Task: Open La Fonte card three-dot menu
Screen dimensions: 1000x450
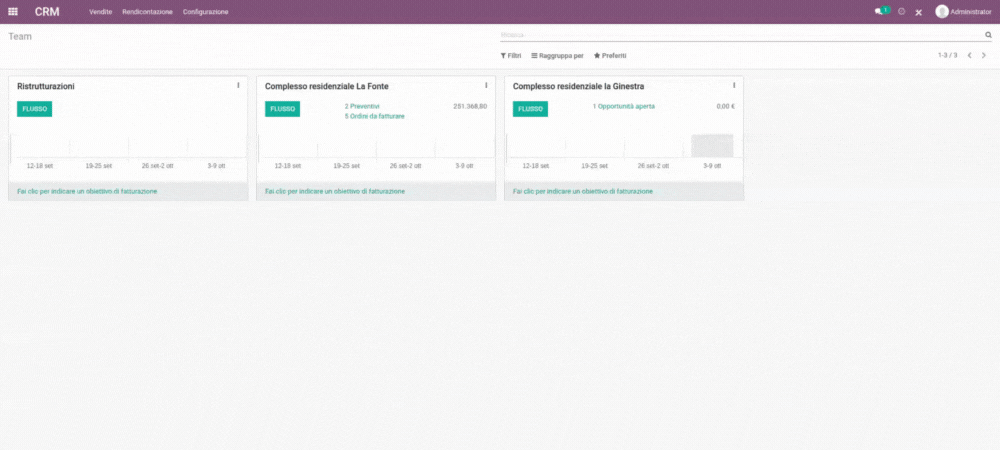Action: coord(486,86)
